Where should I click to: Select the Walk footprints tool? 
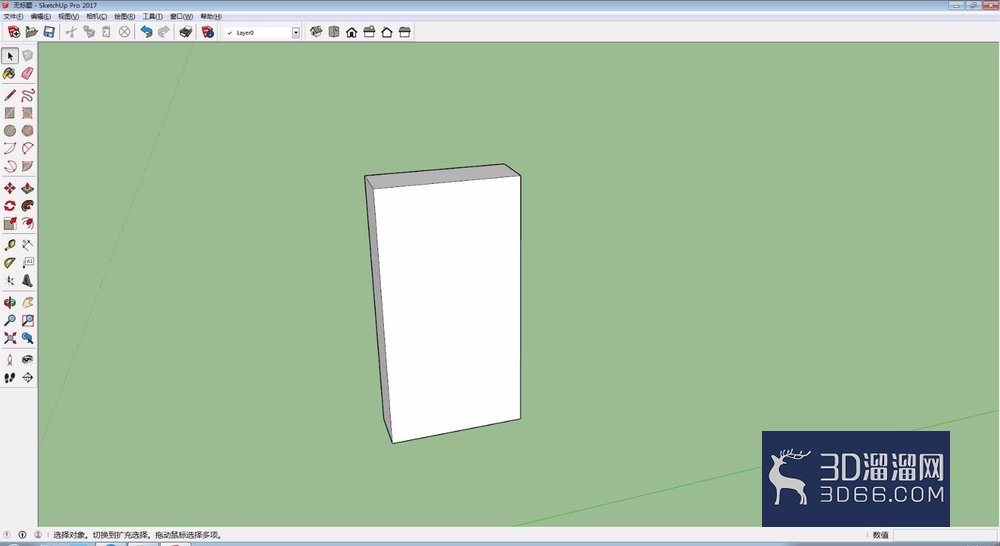(10, 378)
